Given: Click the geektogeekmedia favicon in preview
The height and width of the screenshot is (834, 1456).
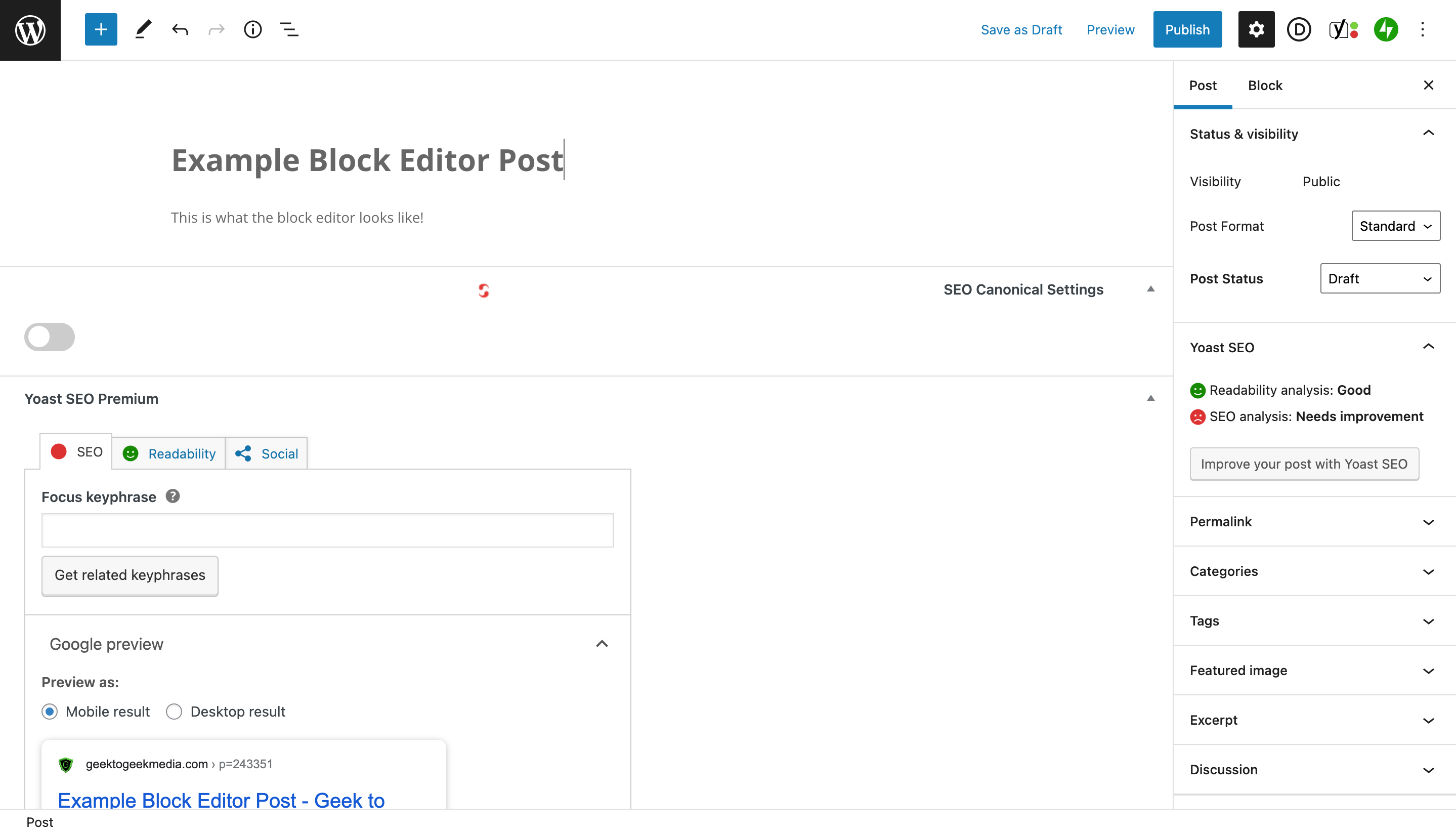Looking at the screenshot, I should tap(66, 764).
